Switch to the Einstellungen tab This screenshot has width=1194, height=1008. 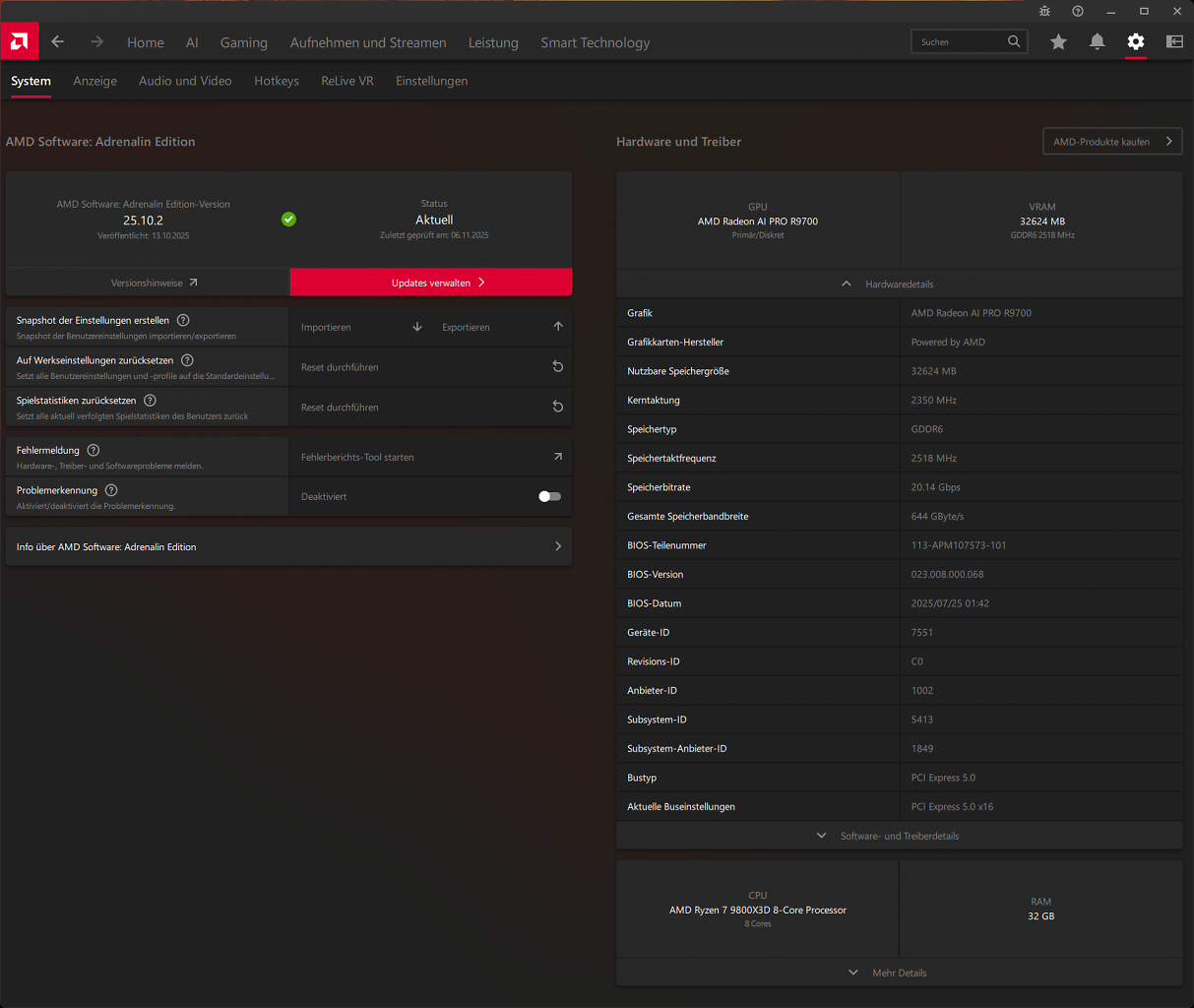click(x=432, y=81)
